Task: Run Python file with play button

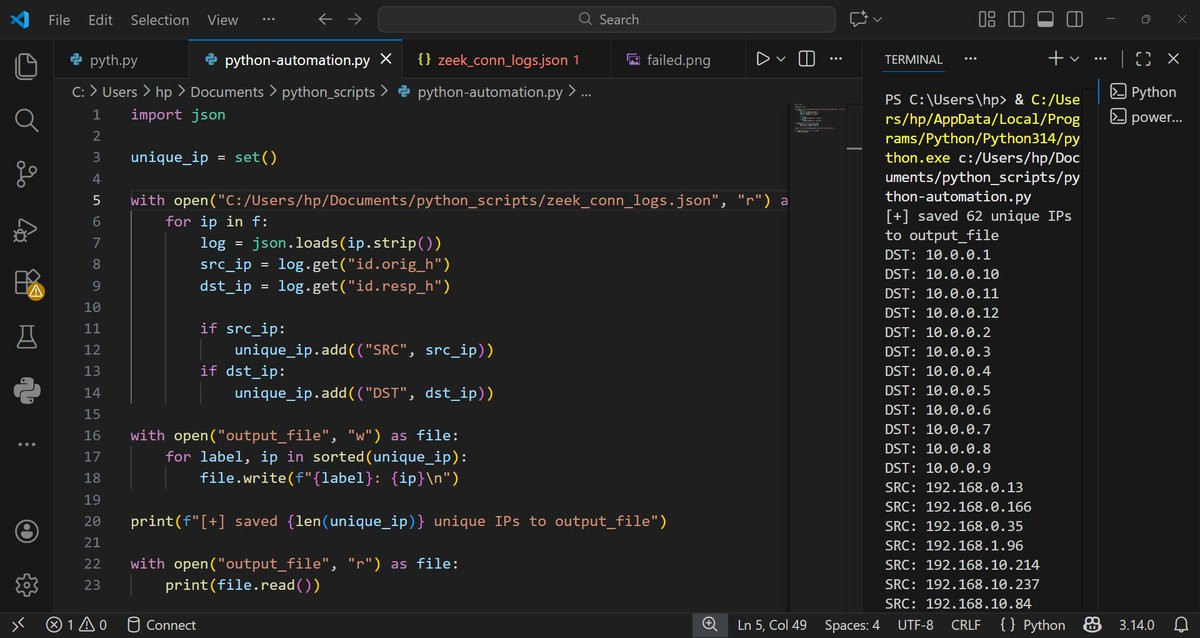Action: pyautogui.click(x=763, y=59)
